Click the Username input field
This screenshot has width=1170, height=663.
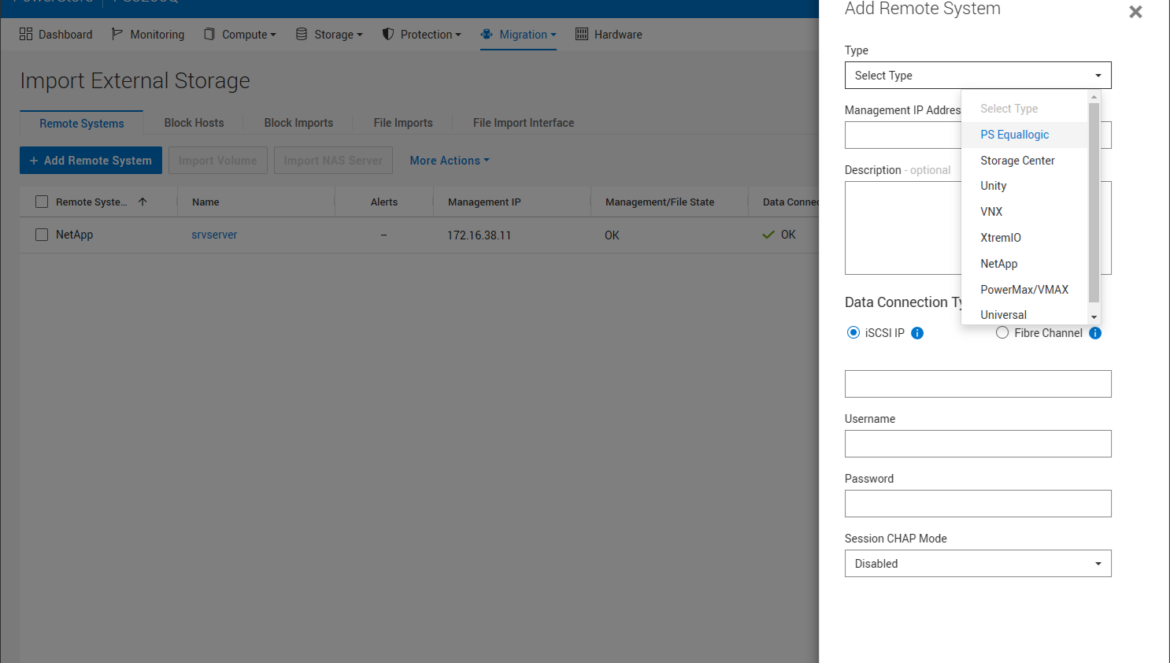coord(977,444)
